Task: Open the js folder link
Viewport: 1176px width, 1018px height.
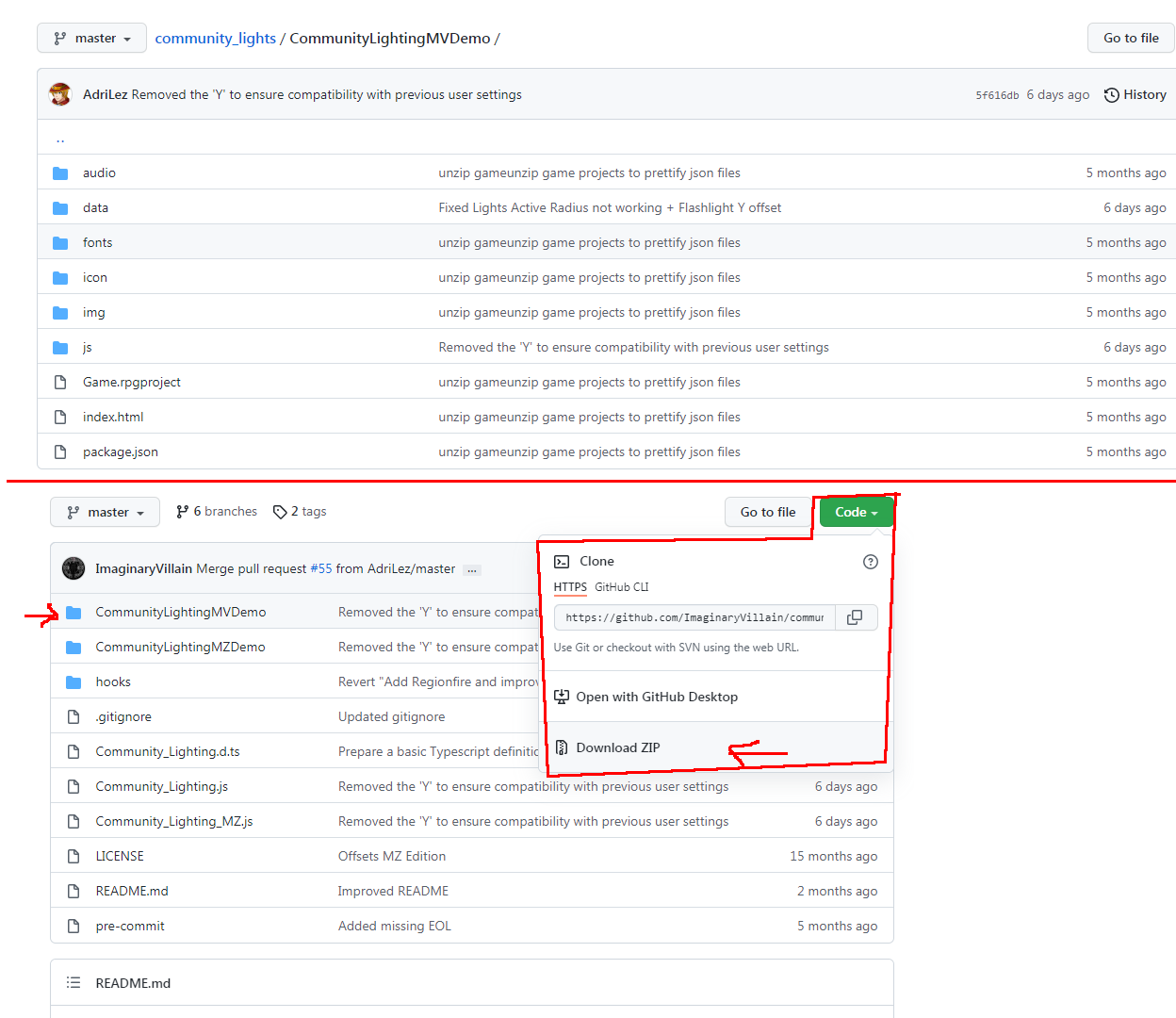Action: click(x=87, y=347)
